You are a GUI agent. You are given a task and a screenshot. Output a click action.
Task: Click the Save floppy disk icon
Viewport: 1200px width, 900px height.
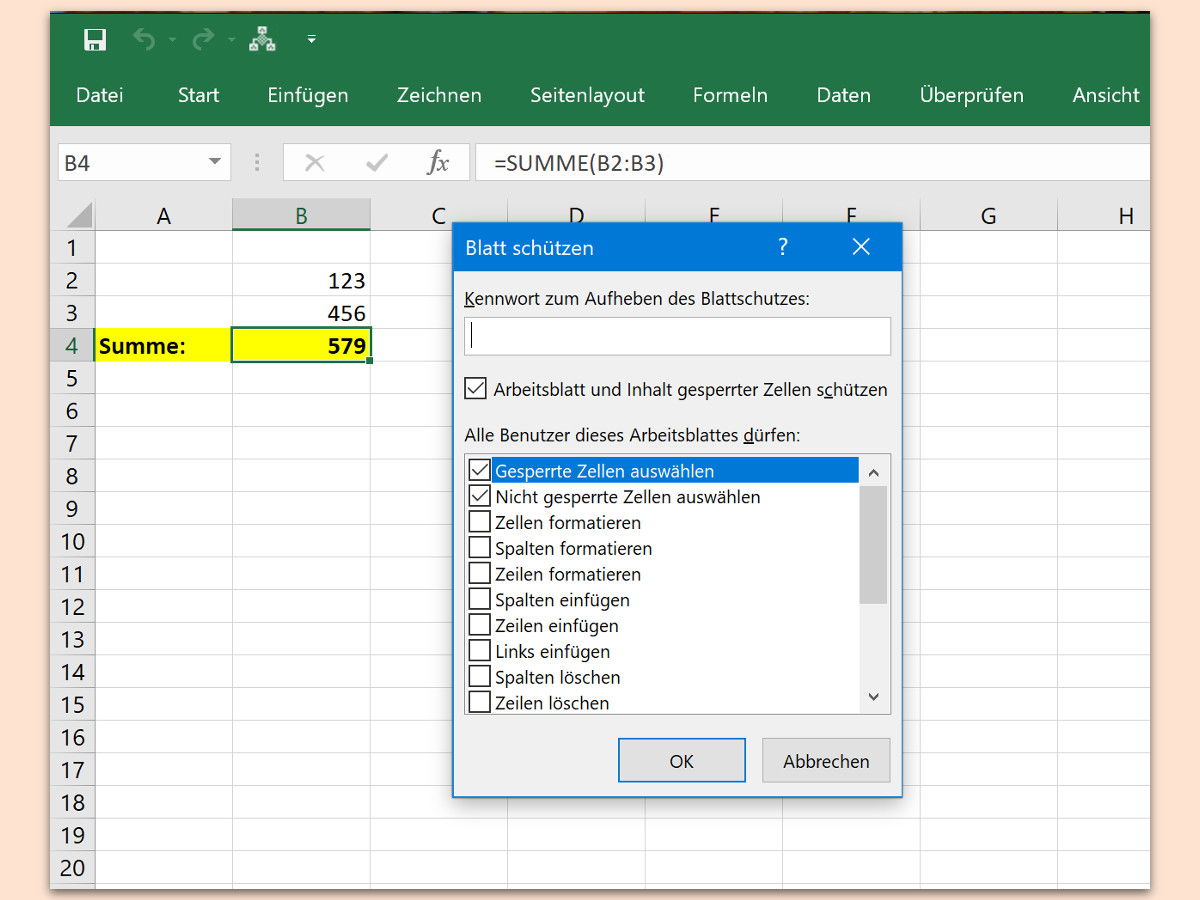[95, 40]
